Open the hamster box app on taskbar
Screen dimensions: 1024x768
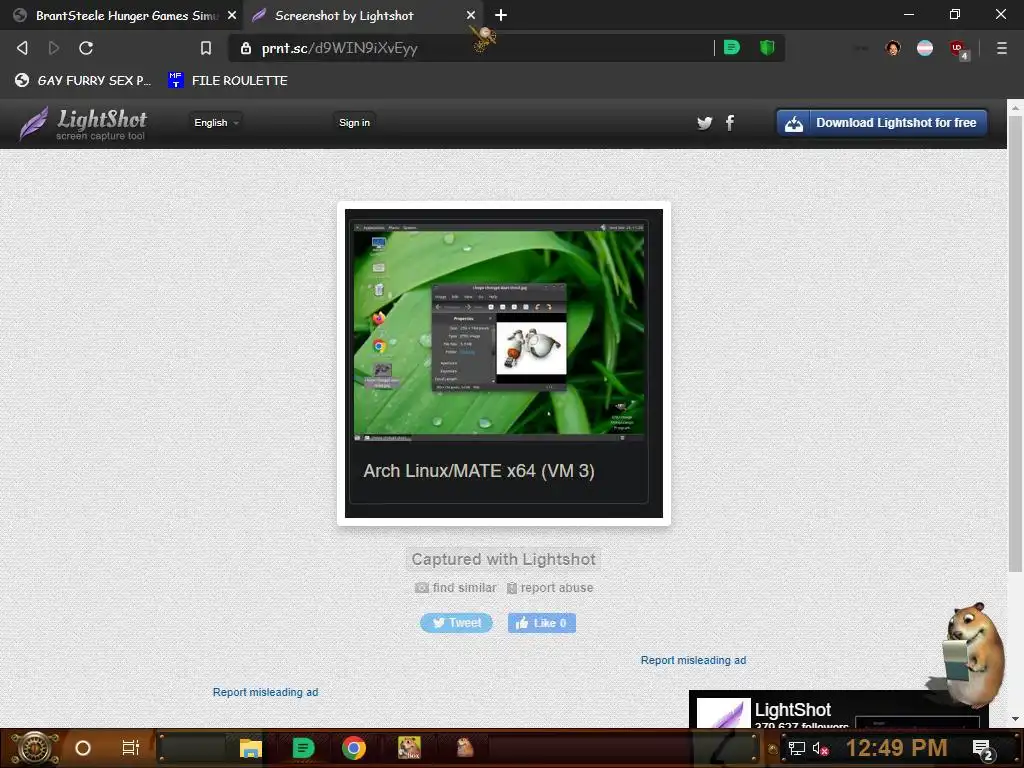point(409,748)
